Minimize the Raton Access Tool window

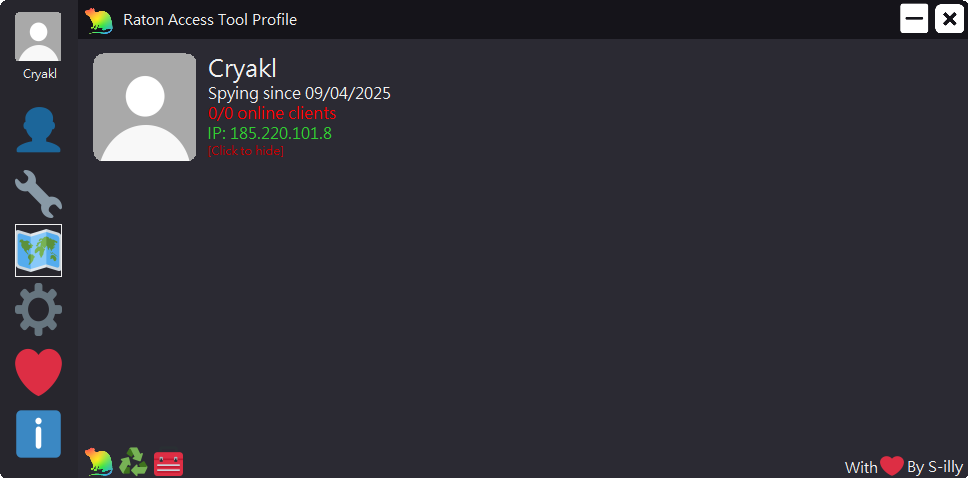914,19
